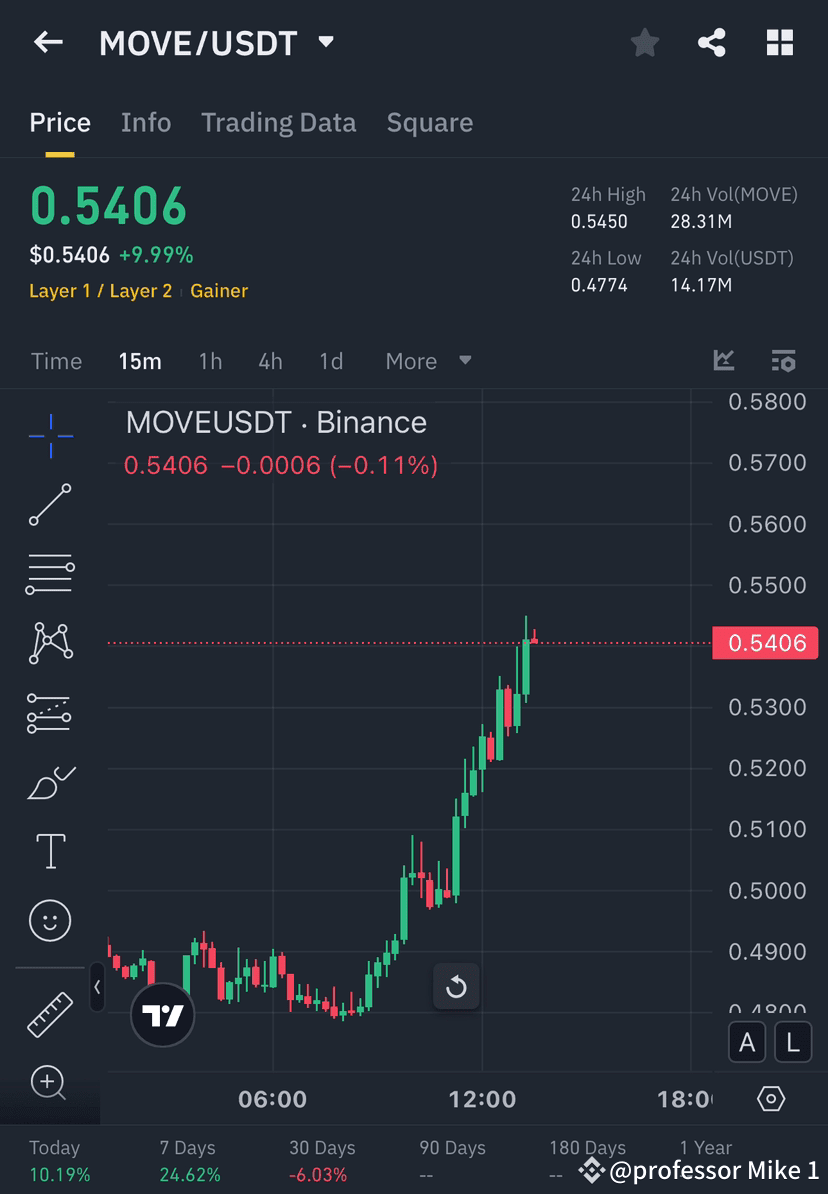Collapse the drawing toolbar with the chevron
The width and height of the screenshot is (828, 1194).
tap(97, 987)
